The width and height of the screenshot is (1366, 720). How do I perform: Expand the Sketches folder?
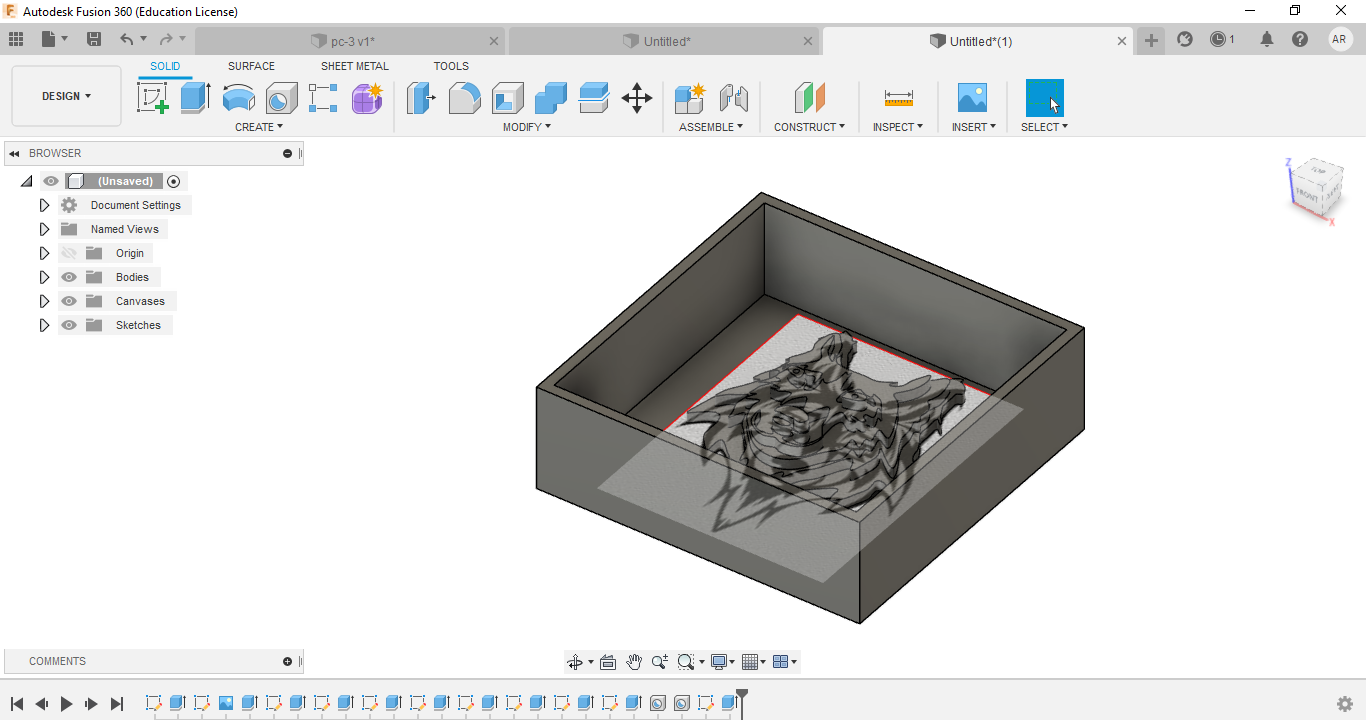coord(44,325)
